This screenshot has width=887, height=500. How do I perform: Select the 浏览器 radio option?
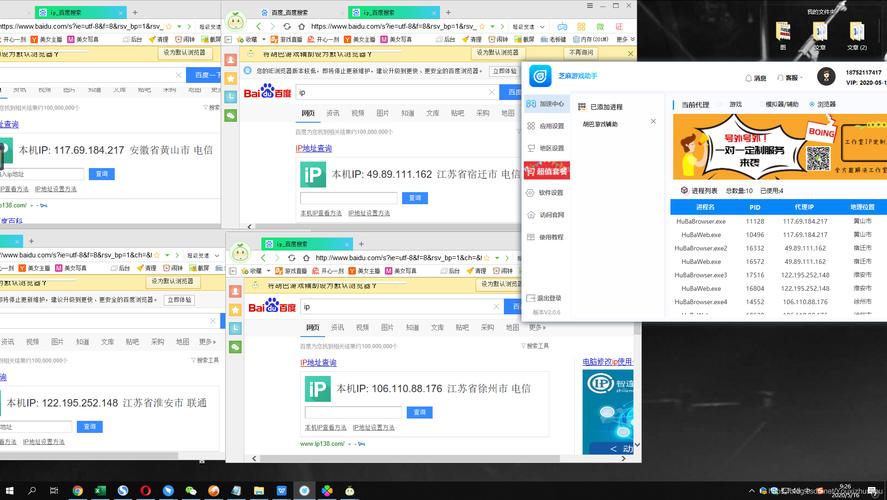click(823, 104)
